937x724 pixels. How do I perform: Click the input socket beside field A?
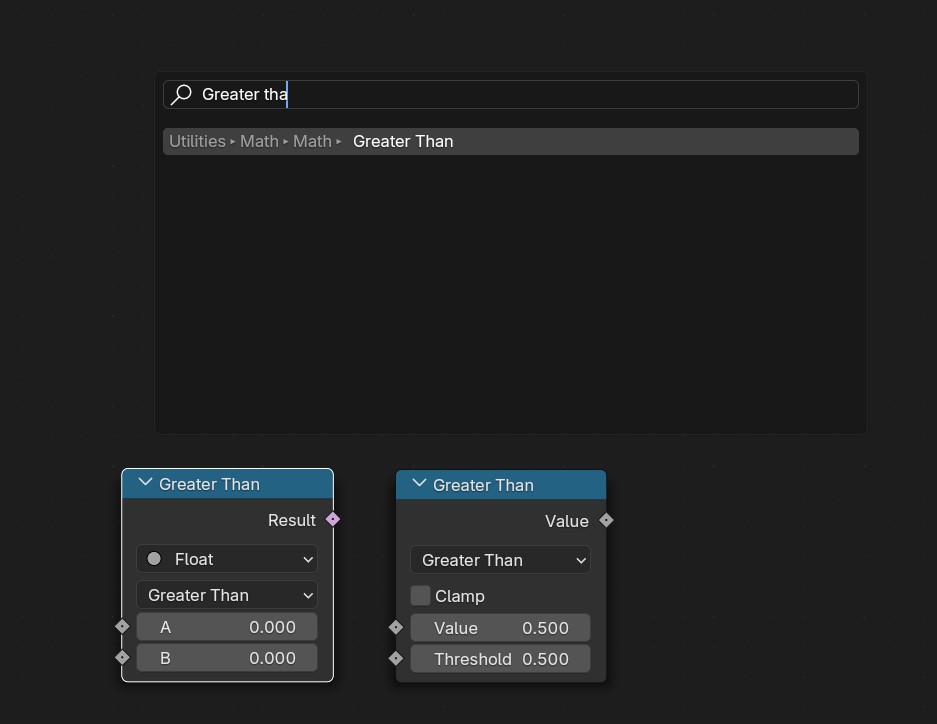(123, 627)
